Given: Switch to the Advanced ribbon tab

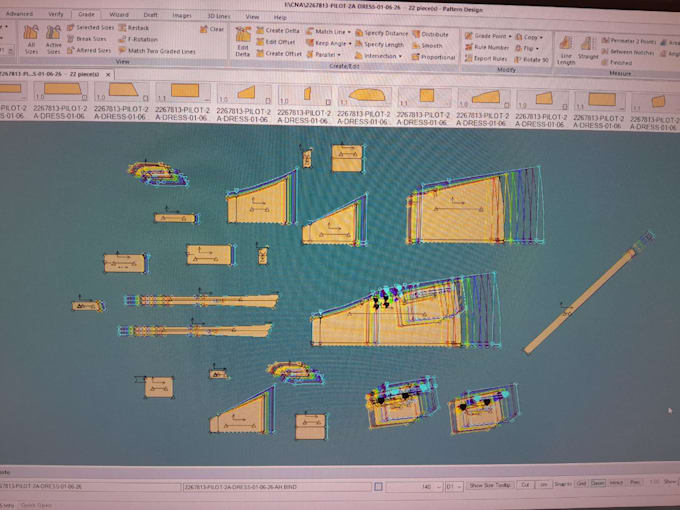Looking at the screenshot, I should [20, 14].
